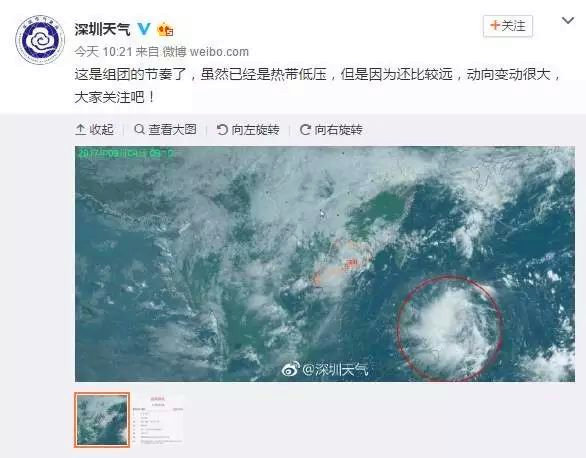Select the first satellite image thumbnail

tap(102, 420)
